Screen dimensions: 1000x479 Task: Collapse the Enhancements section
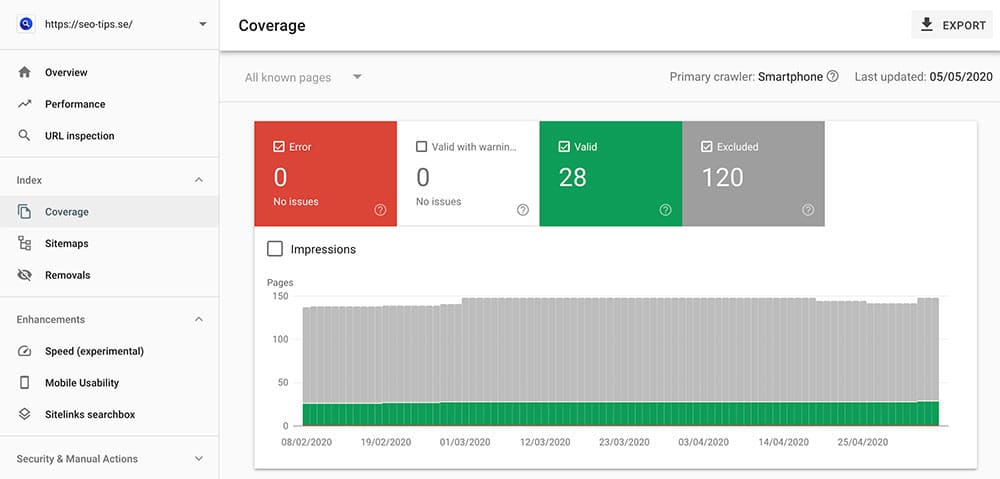(x=199, y=319)
